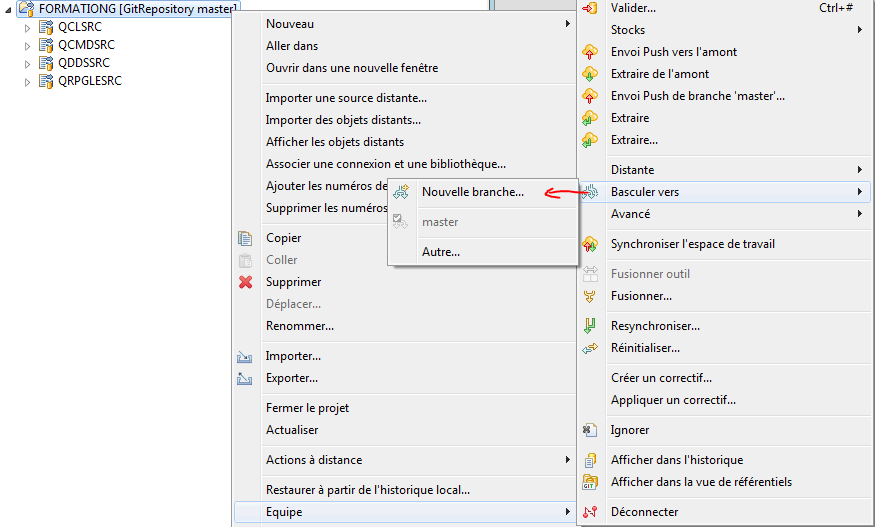Choose Autre... in branch submenu

point(441,252)
